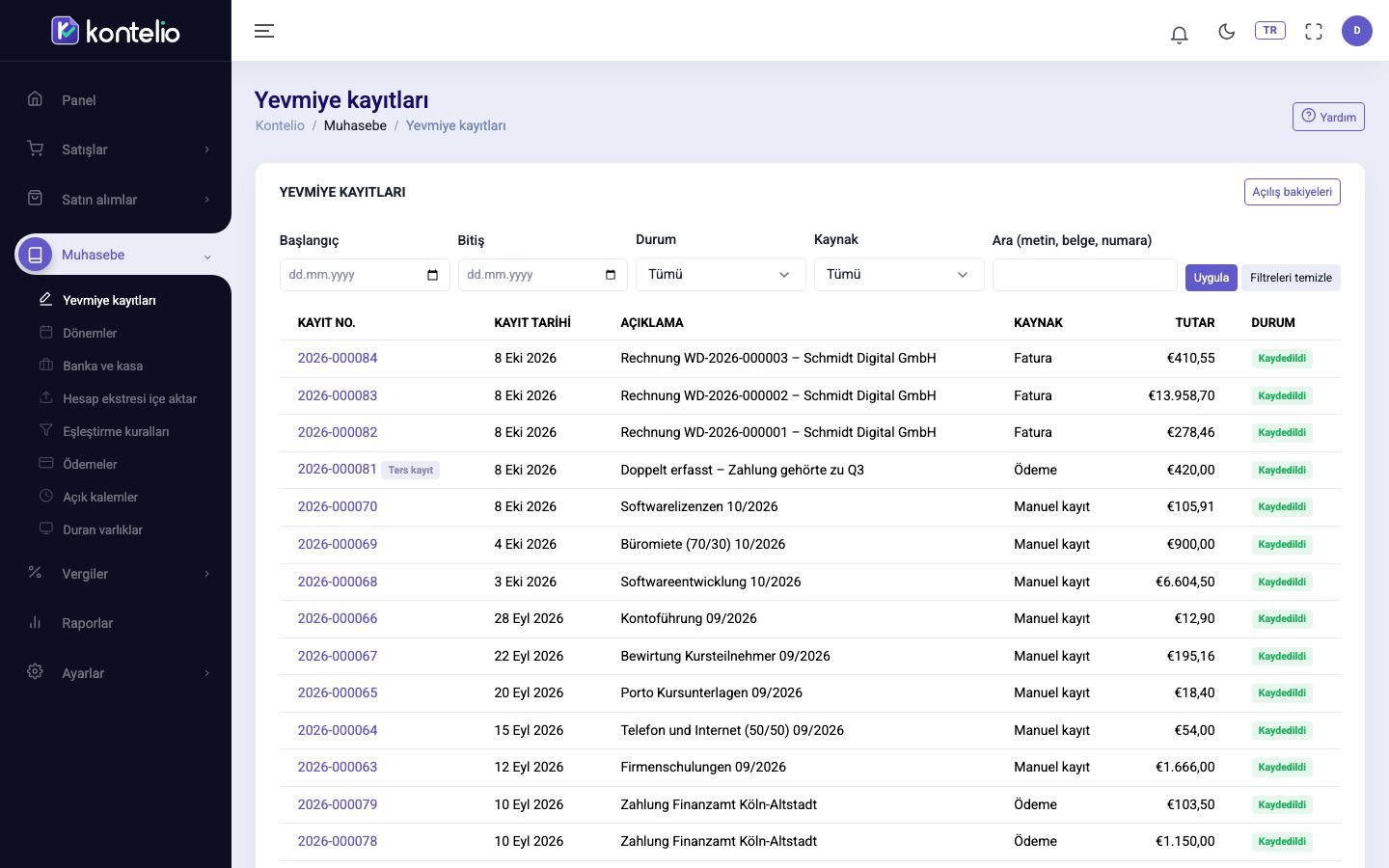1389x868 pixels.
Task: Open the TR language selector
Action: point(1270,30)
